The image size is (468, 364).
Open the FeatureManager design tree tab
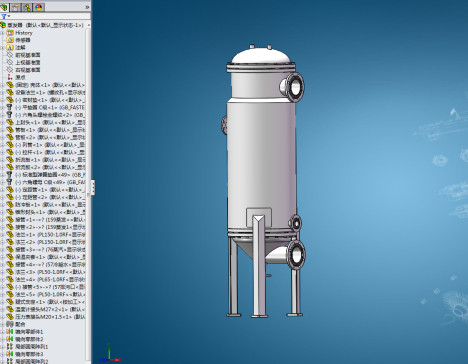coord(4,7)
